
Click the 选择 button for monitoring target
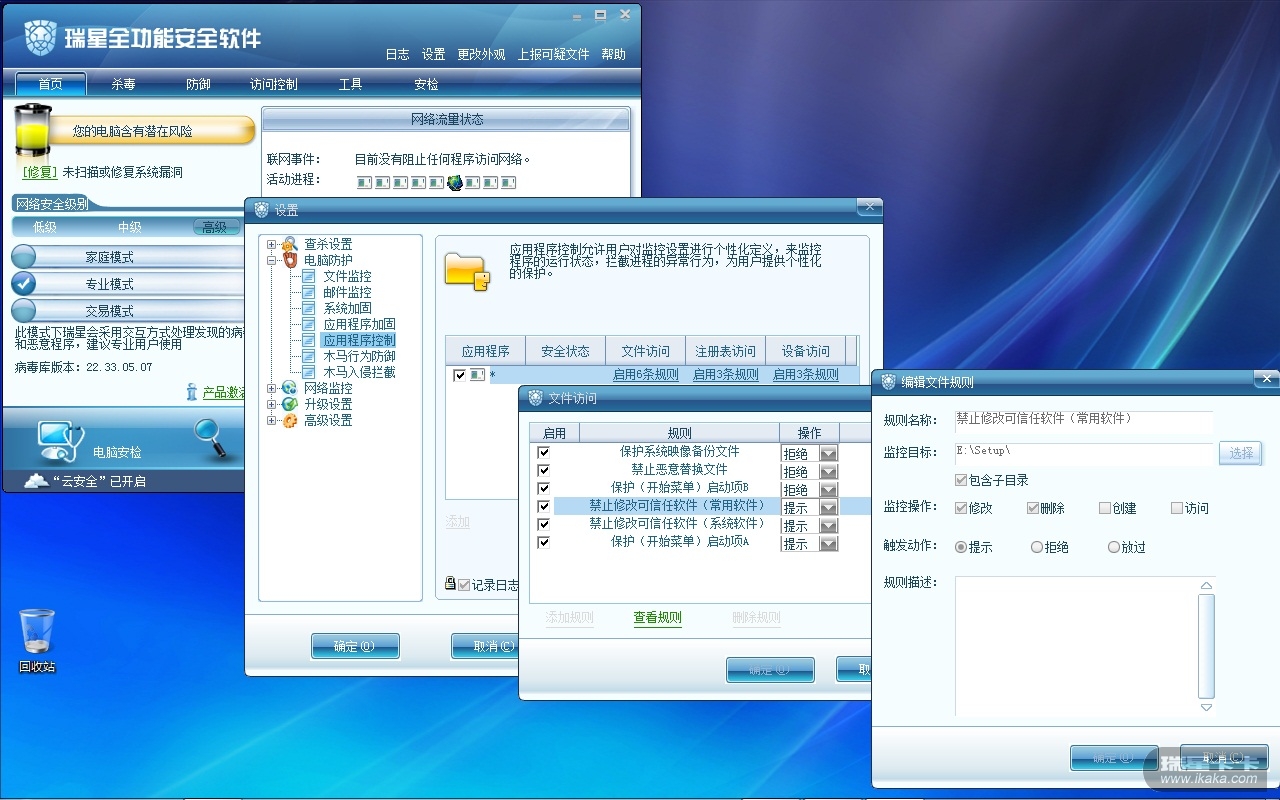click(x=1241, y=453)
